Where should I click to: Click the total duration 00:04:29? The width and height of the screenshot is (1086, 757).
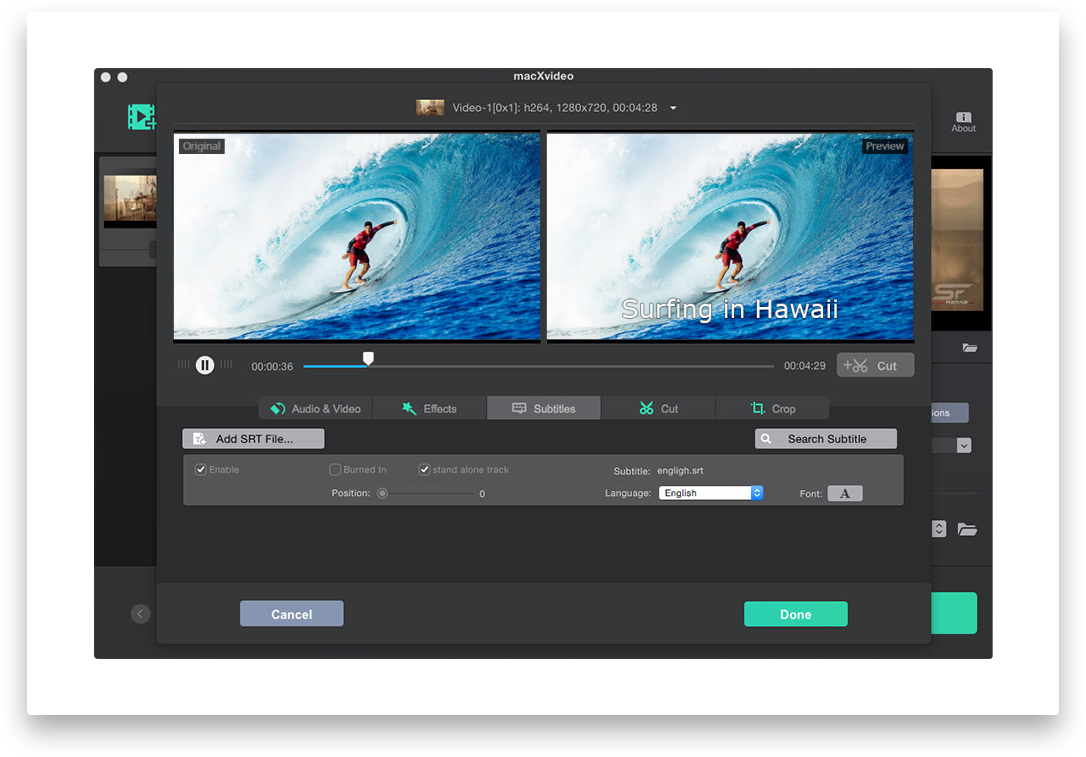pos(805,366)
